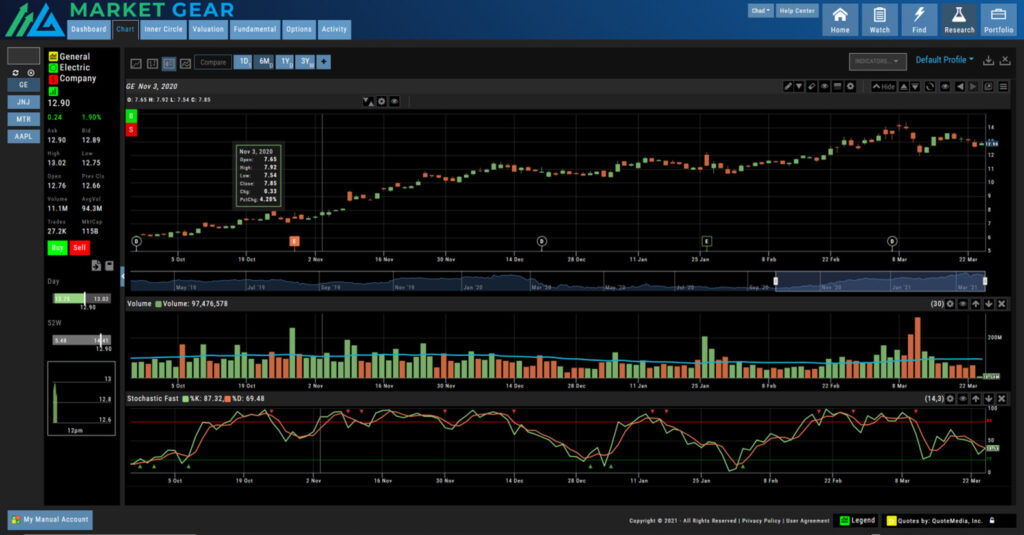Open the Fundamental tab
This screenshot has width=1024, height=535.
254,29
